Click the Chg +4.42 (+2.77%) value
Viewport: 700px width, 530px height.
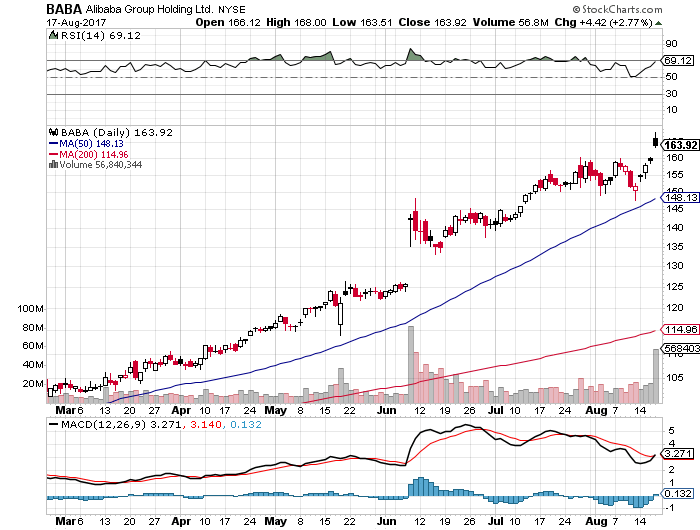(x=604, y=22)
